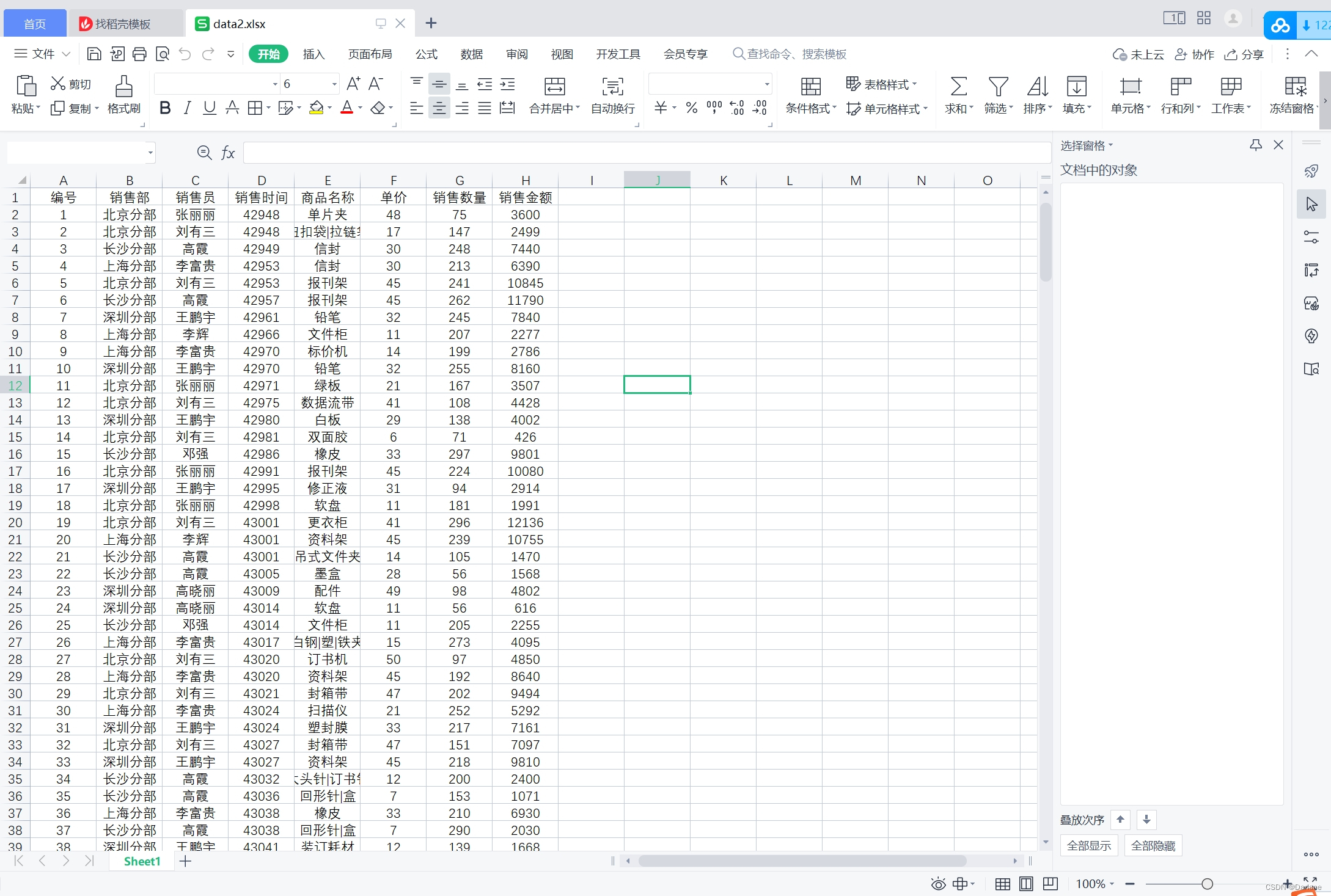Click the Freeze Panes (冻结窗格) icon
Viewport: 1331px width, 896px height.
[x=1295, y=87]
